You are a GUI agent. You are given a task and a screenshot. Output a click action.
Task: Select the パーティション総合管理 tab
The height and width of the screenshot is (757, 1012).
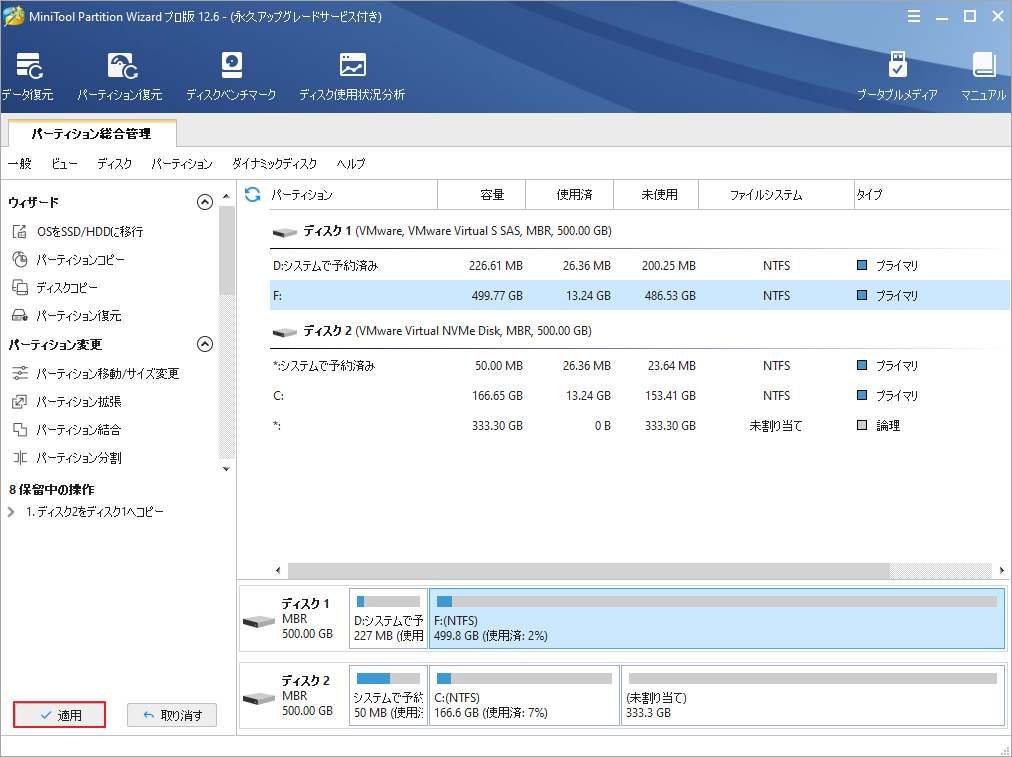(91, 133)
